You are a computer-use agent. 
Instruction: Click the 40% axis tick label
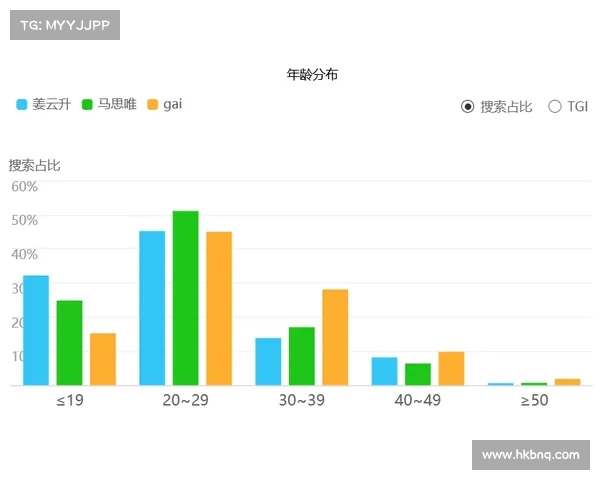point(24,255)
